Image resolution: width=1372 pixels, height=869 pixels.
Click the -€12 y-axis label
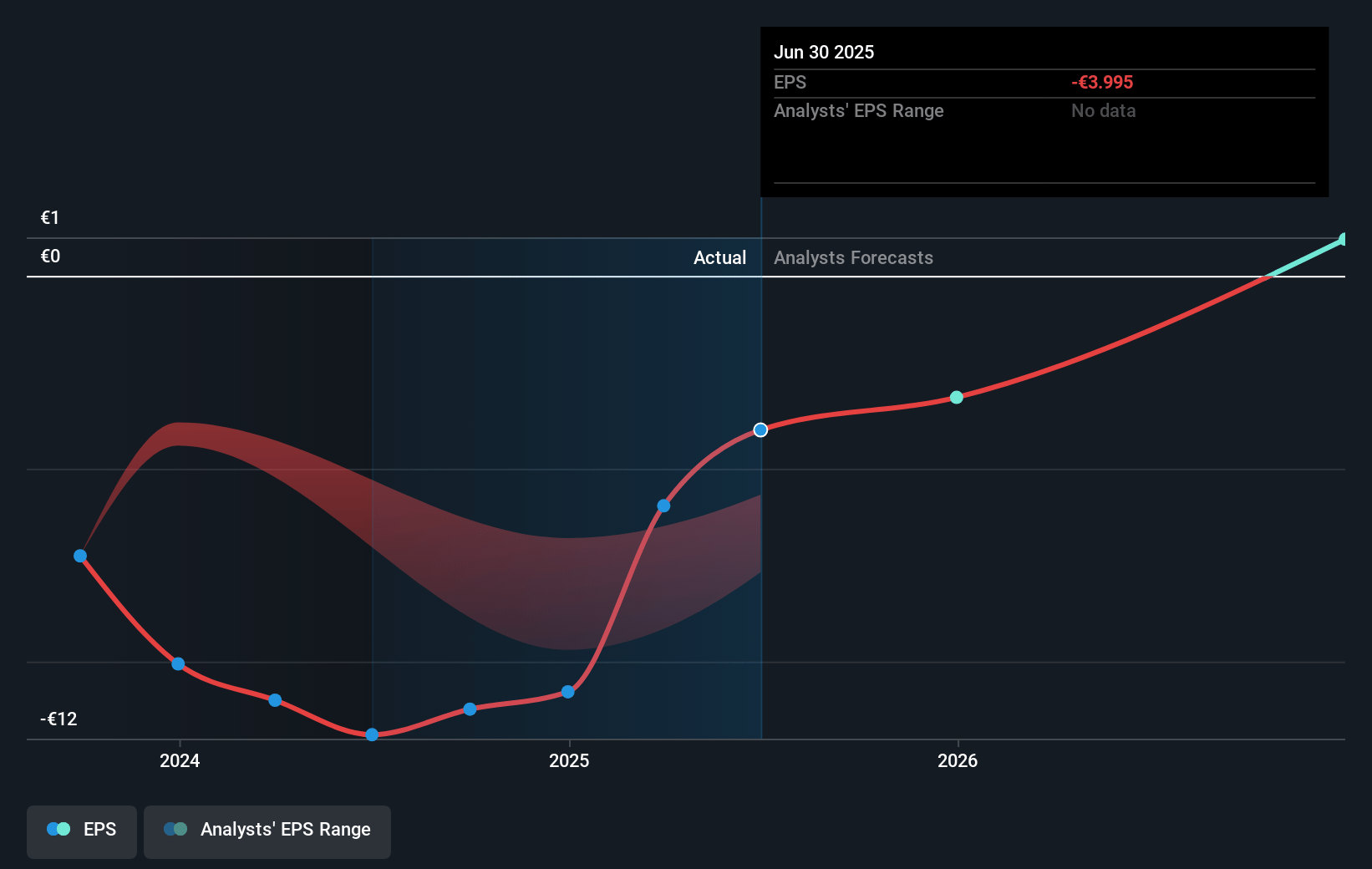pos(58,719)
